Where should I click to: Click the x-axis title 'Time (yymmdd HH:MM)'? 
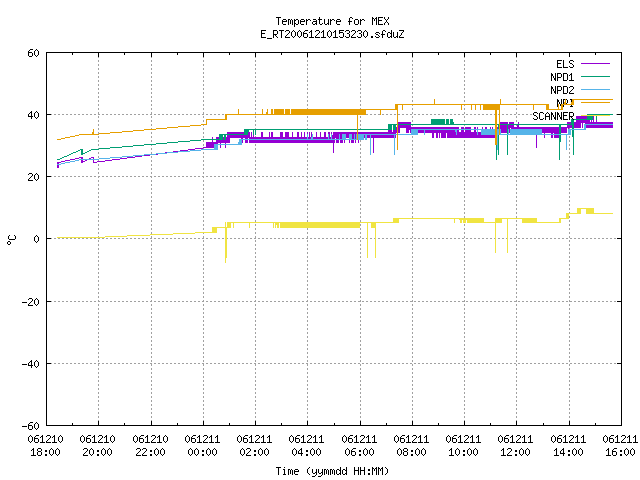[x=332, y=471]
